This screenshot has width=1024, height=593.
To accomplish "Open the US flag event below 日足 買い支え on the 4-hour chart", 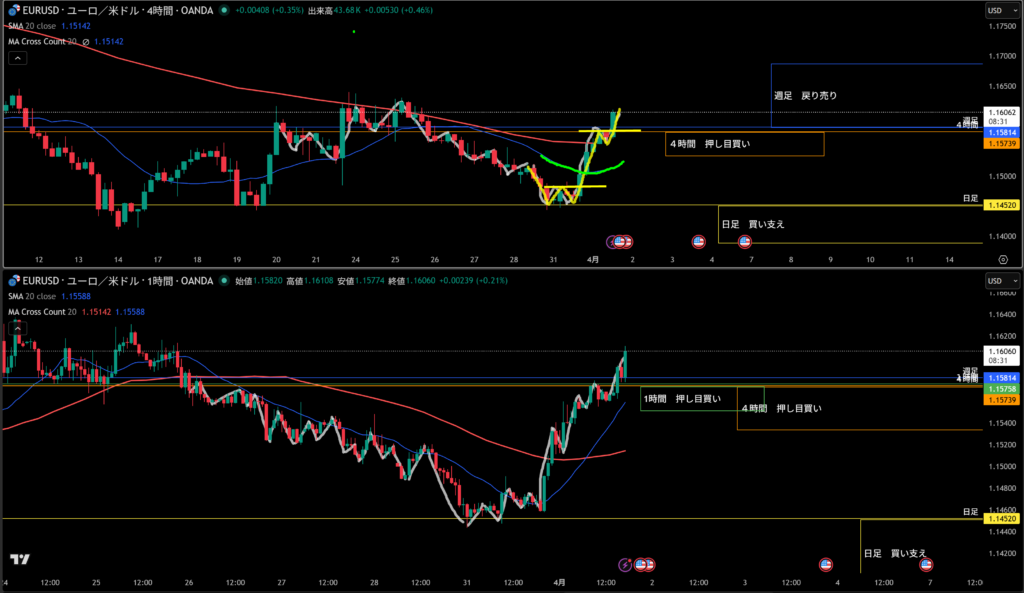I will (744, 242).
